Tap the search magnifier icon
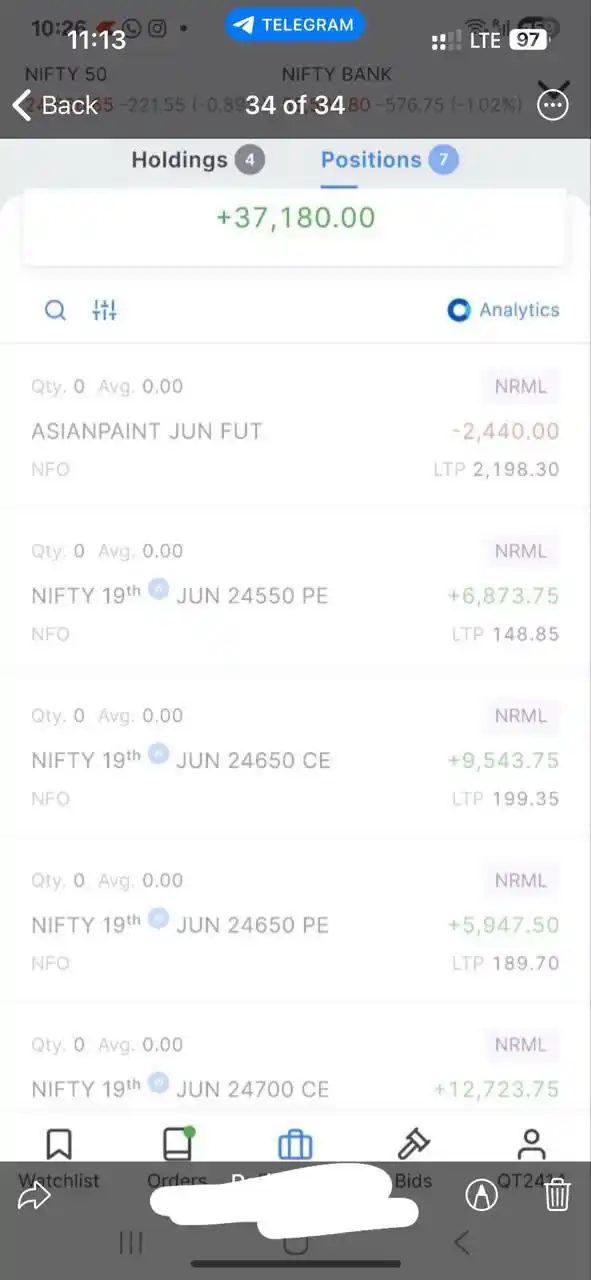Screen dimensions: 591x1280 (56, 310)
